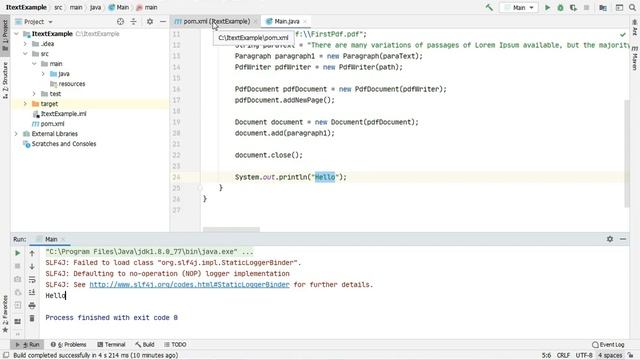Image resolution: width=640 pixels, height=360 pixels.
Task: Open slf4j StaticLoggerBinder link
Action: click(189, 284)
